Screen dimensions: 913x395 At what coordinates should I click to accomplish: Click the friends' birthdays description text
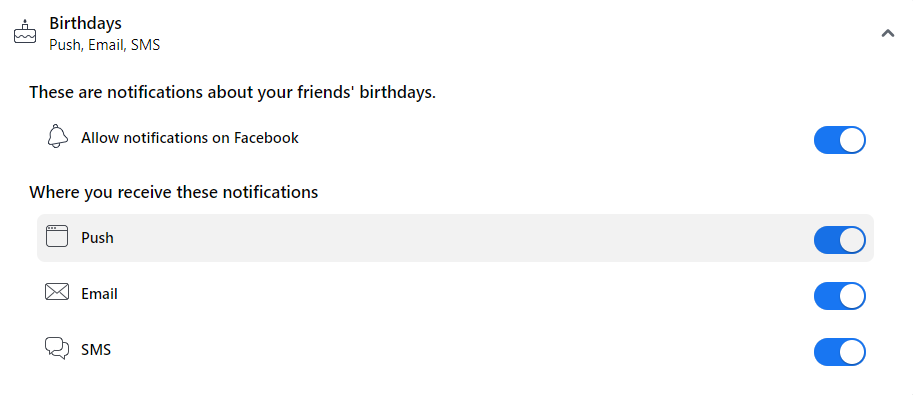click(x=232, y=92)
